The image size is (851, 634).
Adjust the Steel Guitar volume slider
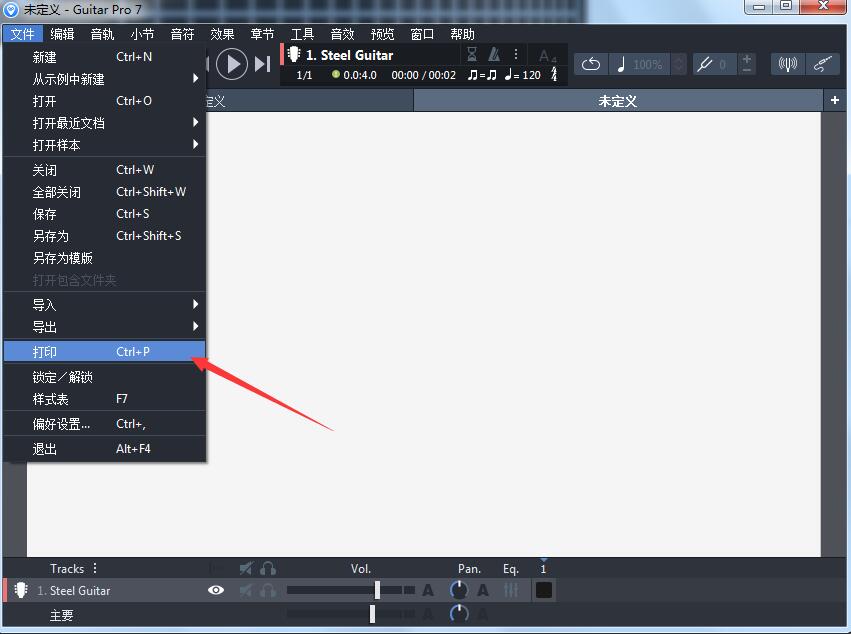point(376,589)
